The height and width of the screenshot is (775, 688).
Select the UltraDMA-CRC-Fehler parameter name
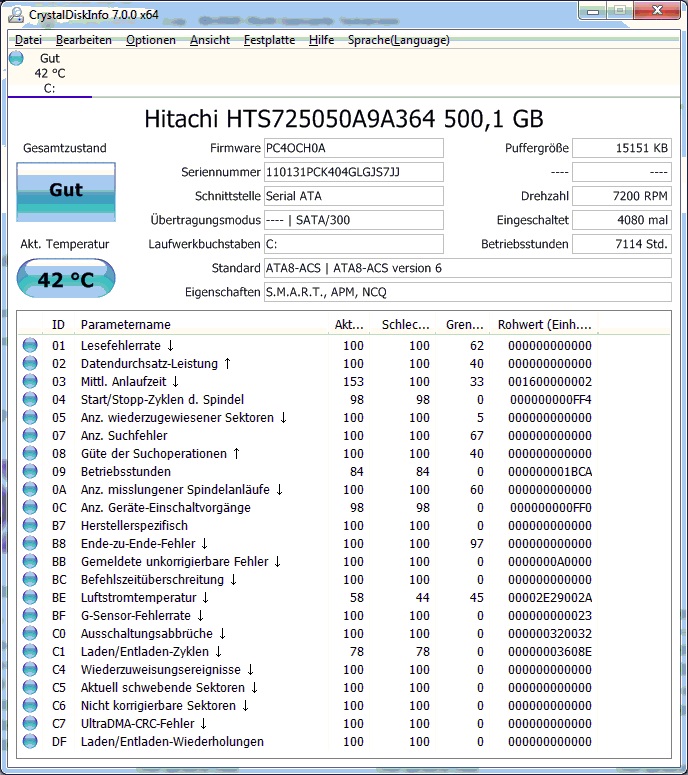pos(144,724)
